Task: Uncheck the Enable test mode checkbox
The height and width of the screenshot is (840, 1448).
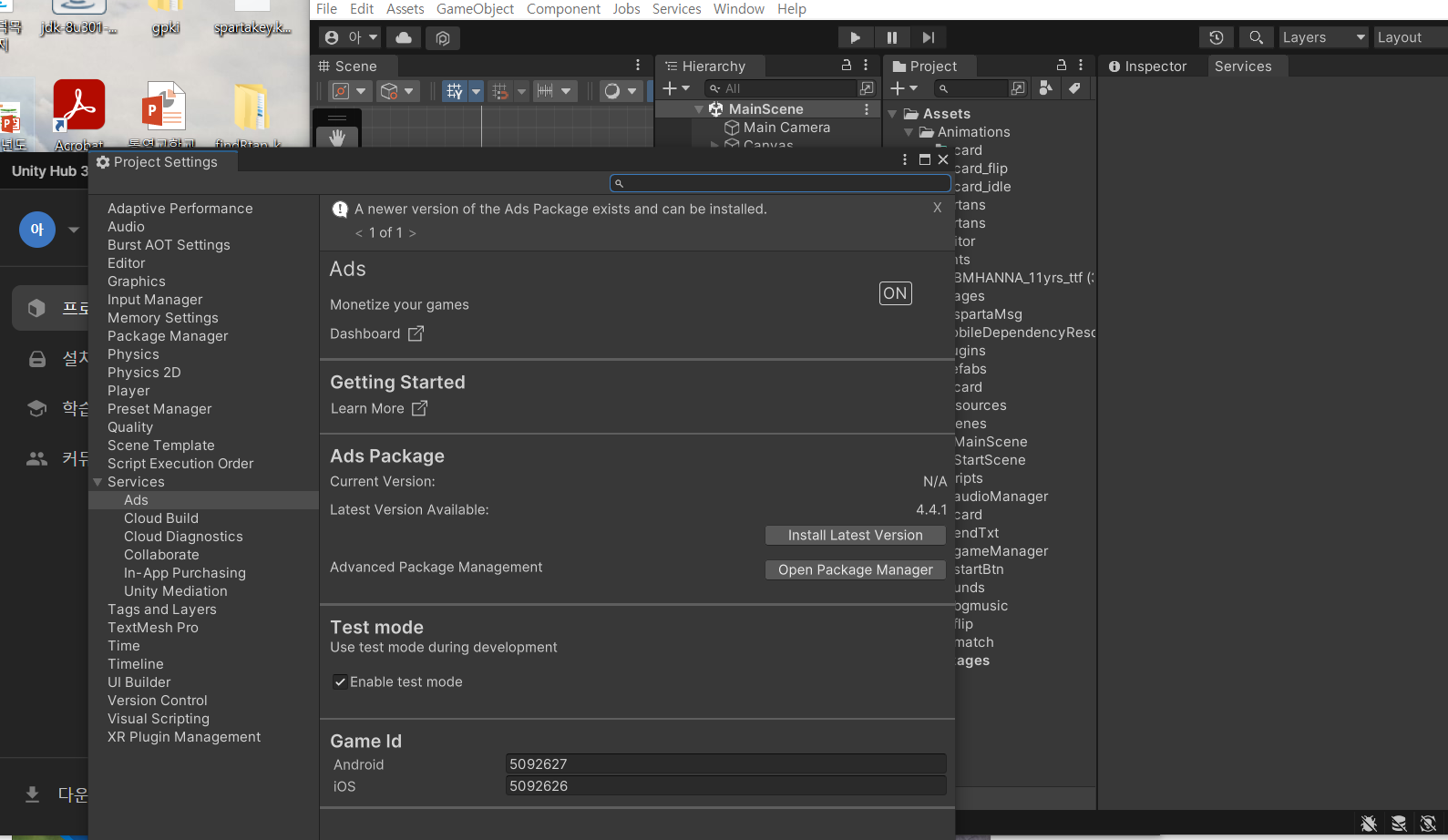Action: (340, 681)
